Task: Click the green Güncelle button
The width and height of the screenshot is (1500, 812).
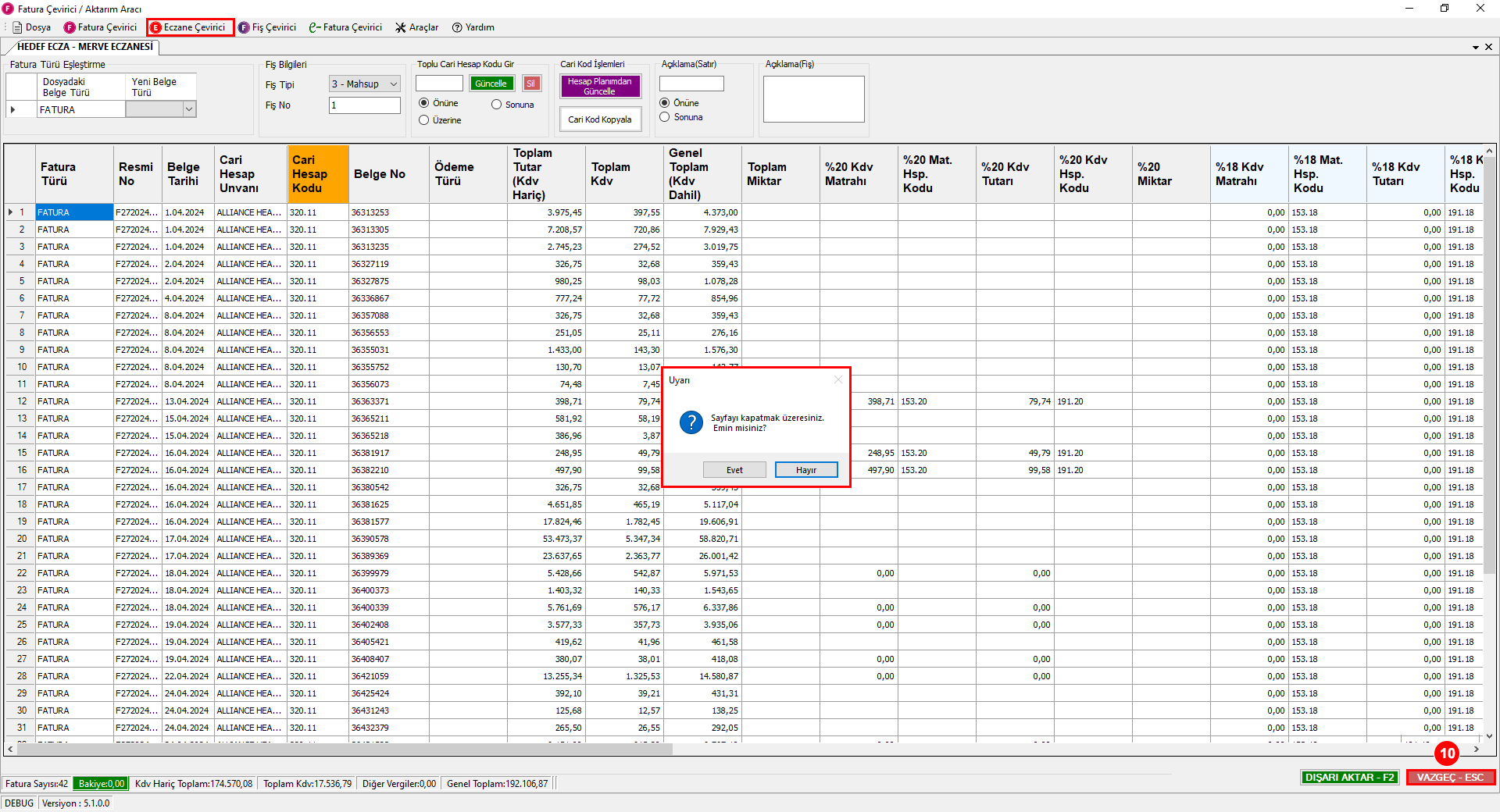Action: (491, 84)
